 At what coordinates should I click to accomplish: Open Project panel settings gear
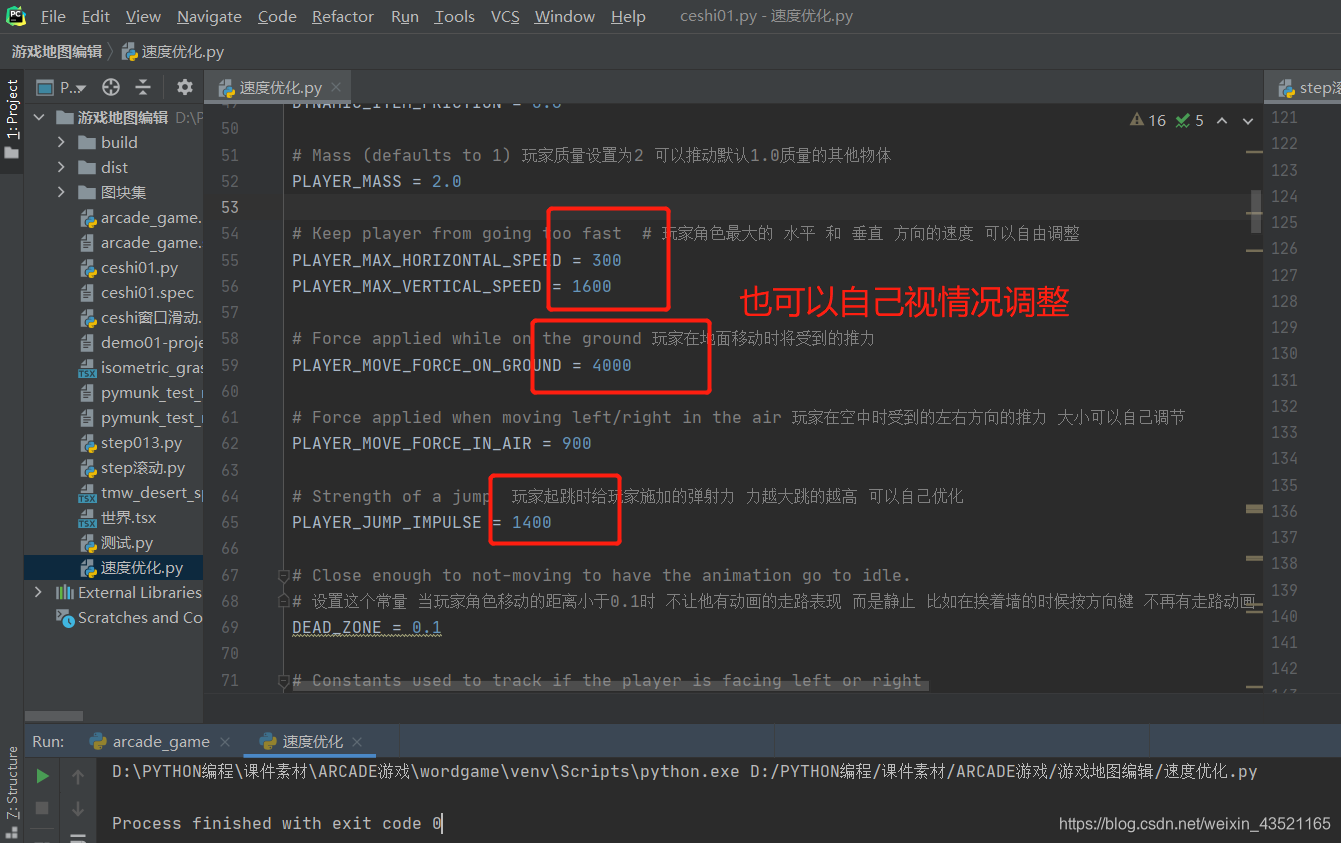[x=184, y=88]
